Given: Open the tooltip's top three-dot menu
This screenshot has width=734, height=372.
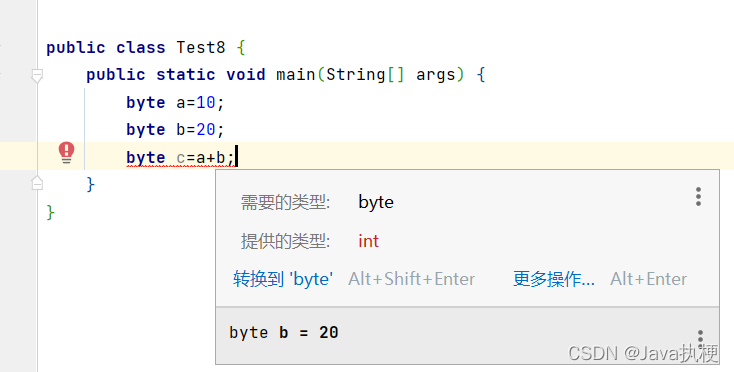Looking at the screenshot, I should tap(698, 197).
